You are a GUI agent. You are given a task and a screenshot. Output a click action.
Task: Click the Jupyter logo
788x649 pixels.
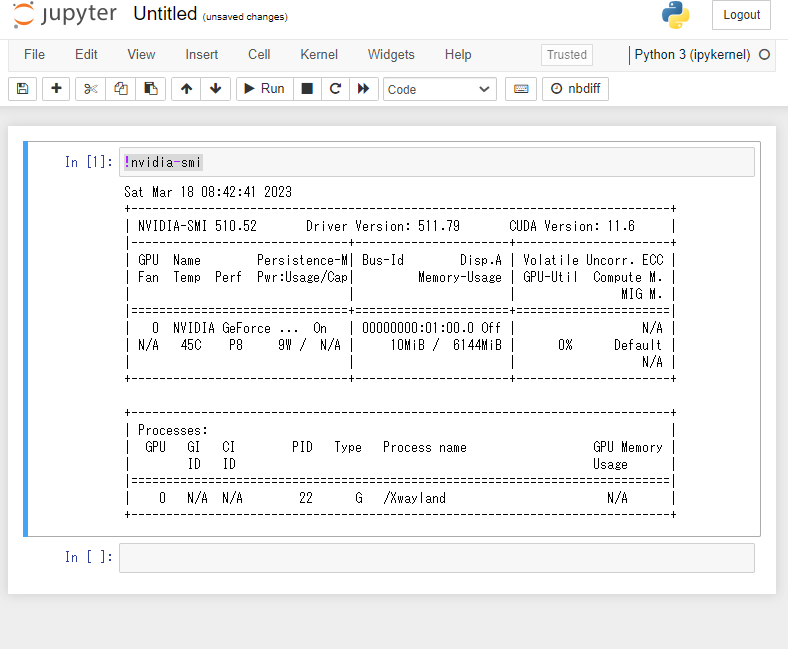pyautogui.click(x=64, y=14)
